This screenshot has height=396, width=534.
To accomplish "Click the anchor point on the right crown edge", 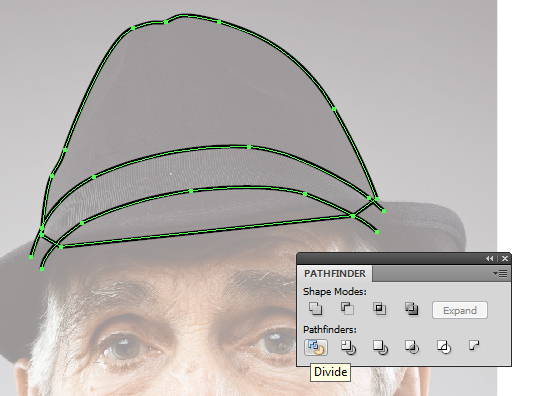I will coord(334,109).
